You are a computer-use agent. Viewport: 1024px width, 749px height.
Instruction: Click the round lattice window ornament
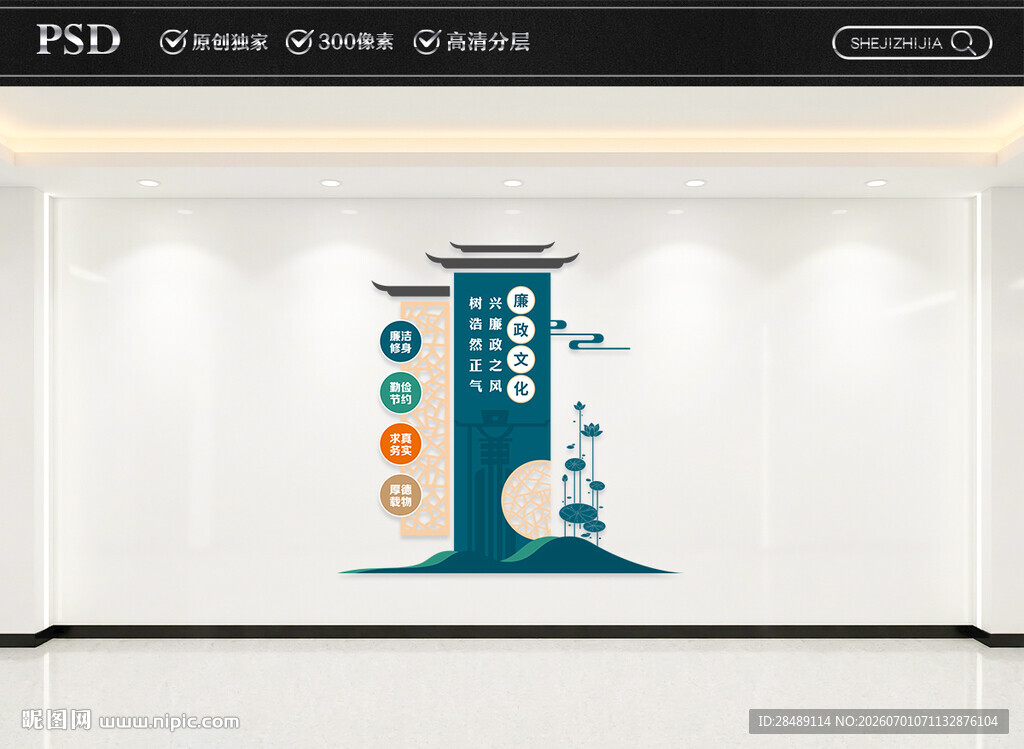[x=526, y=500]
